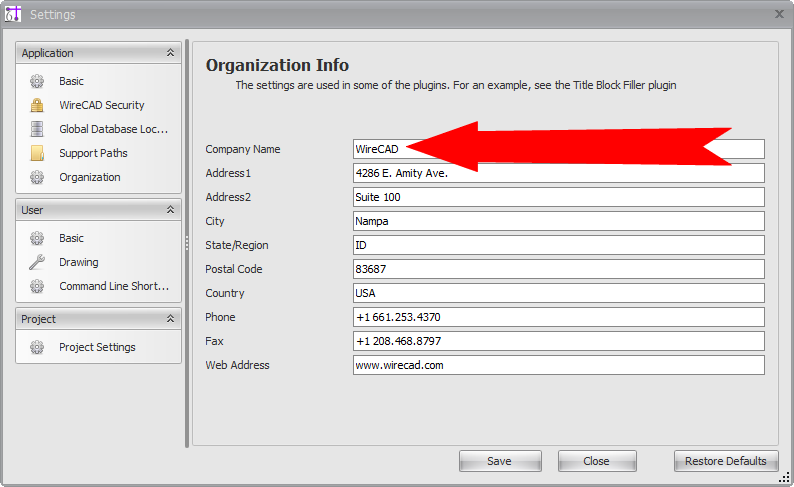This screenshot has width=794, height=487.
Task: Click the padlock icon for WireCAD Security
Action: tap(37, 105)
